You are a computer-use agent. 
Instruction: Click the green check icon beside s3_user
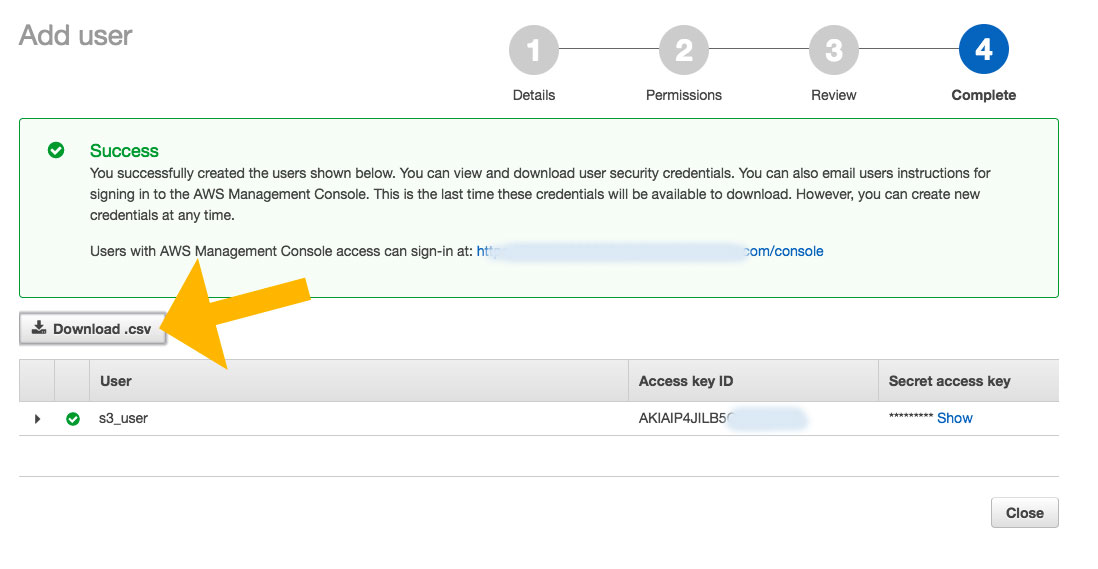(x=73, y=419)
